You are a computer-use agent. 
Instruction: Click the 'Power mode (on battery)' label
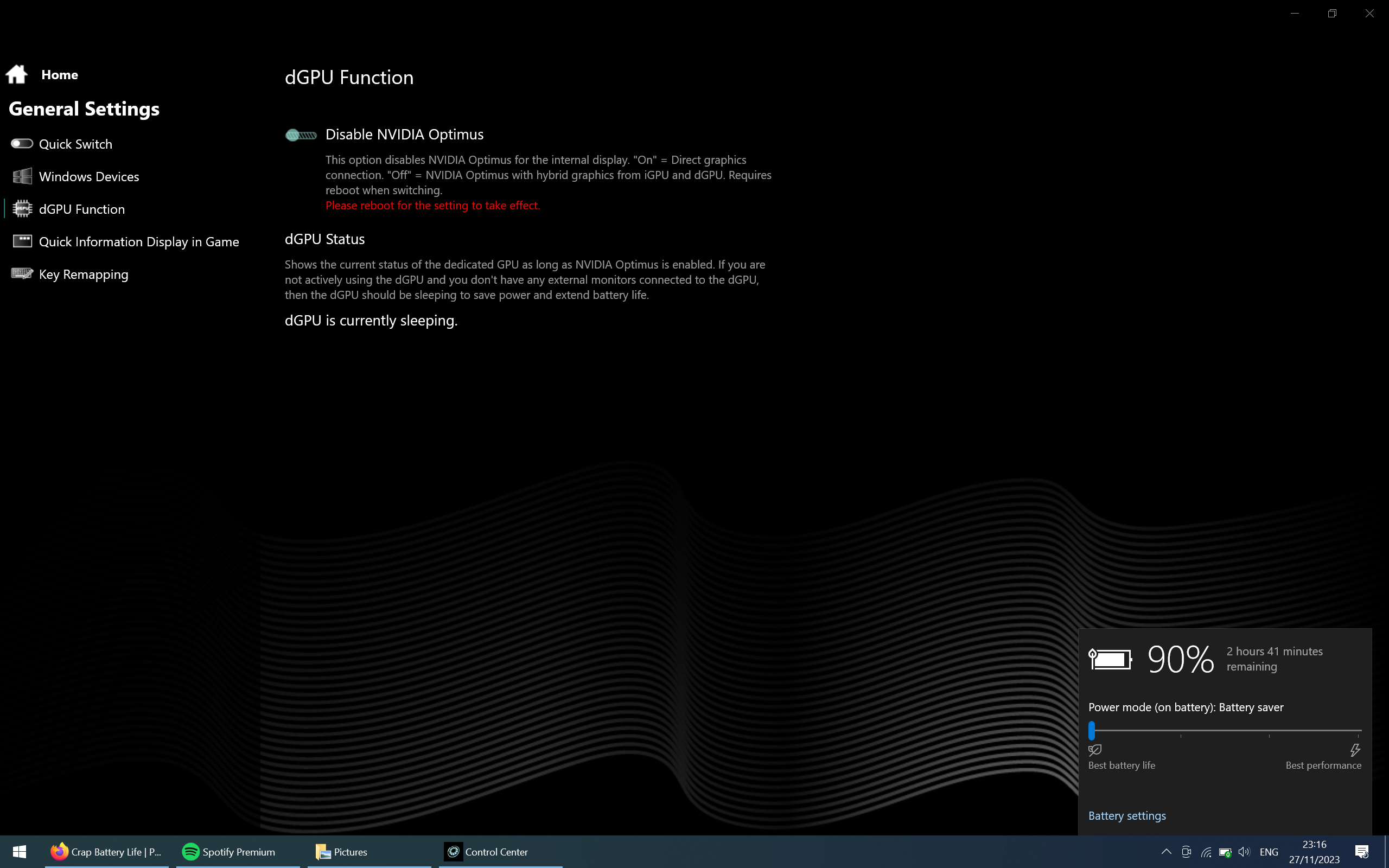click(1186, 707)
